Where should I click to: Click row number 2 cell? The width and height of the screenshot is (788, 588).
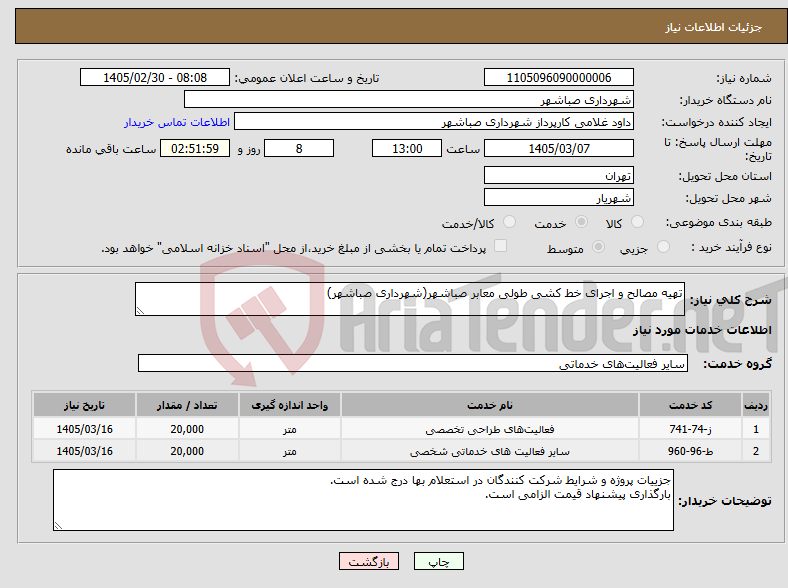pyautogui.click(x=756, y=451)
